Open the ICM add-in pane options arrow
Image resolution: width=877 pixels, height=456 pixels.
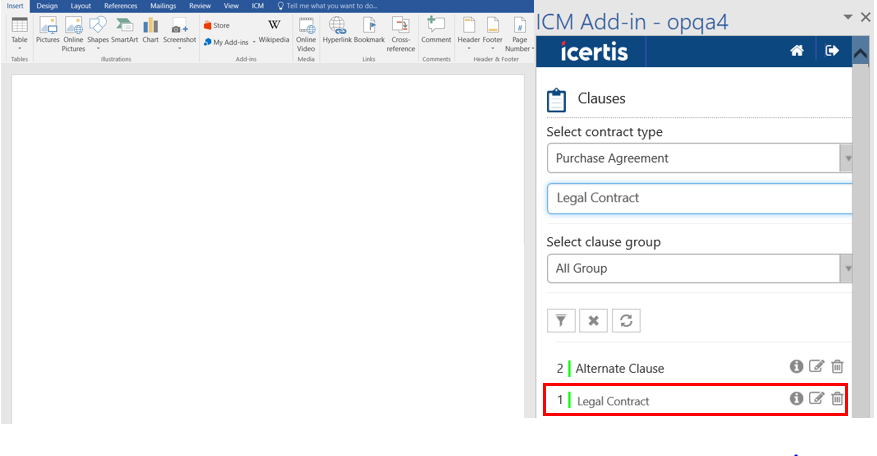tap(848, 17)
